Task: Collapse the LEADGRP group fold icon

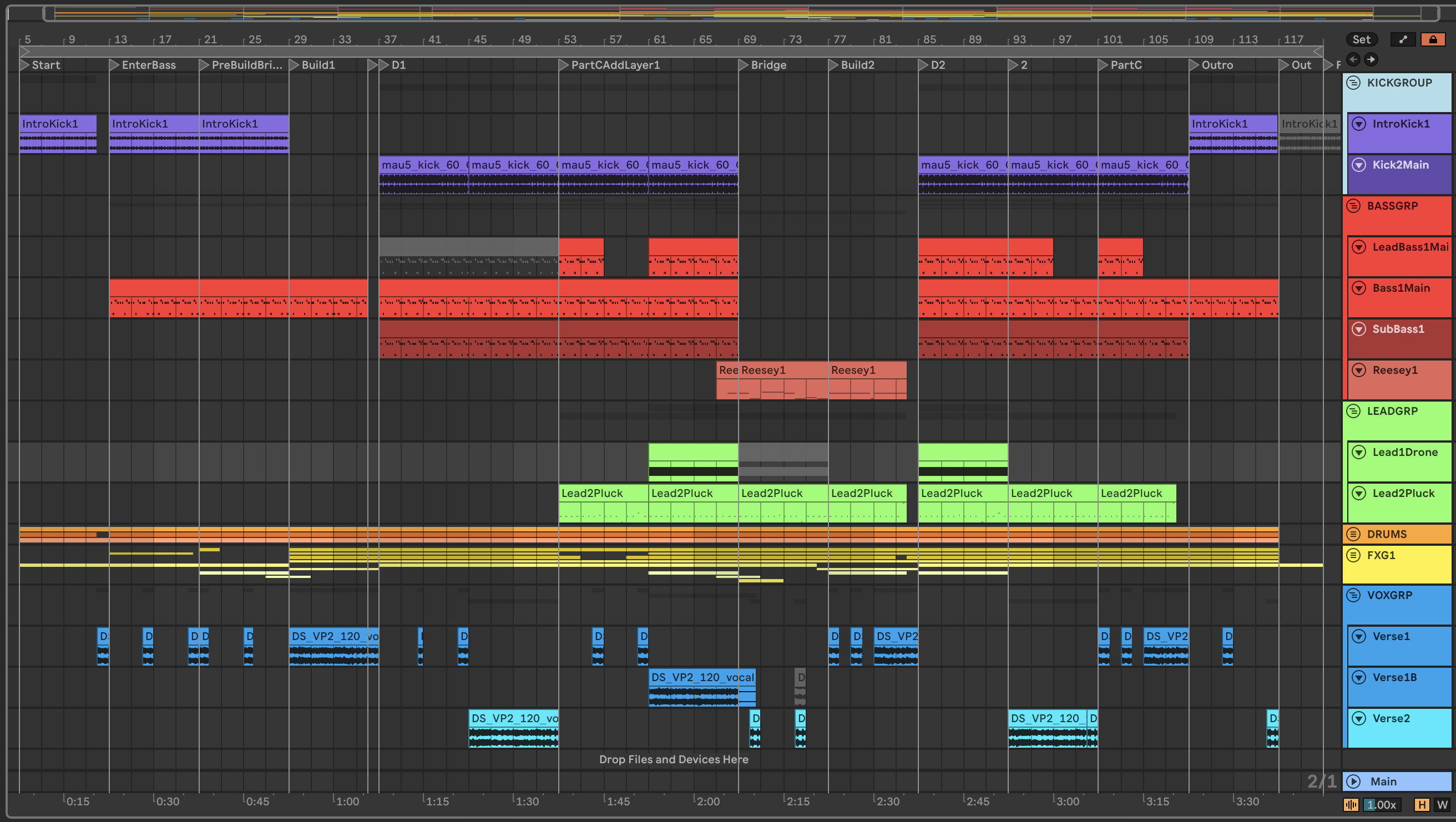Action: [1353, 412]
